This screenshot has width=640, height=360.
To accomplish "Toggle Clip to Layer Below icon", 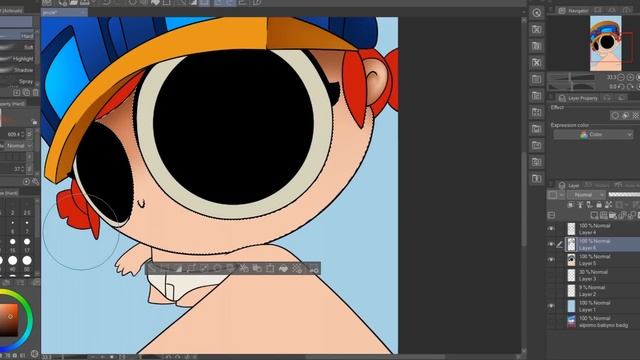I will [570, 204].
